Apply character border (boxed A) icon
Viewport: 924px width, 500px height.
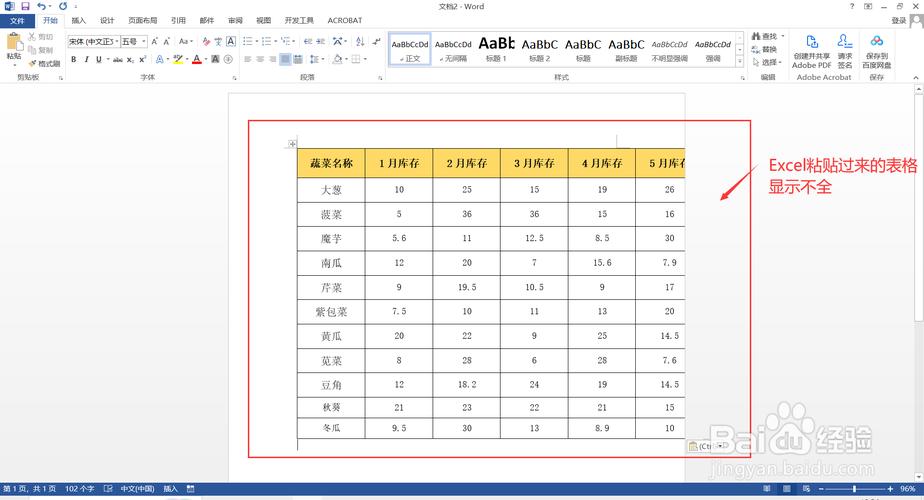[231, 41]
